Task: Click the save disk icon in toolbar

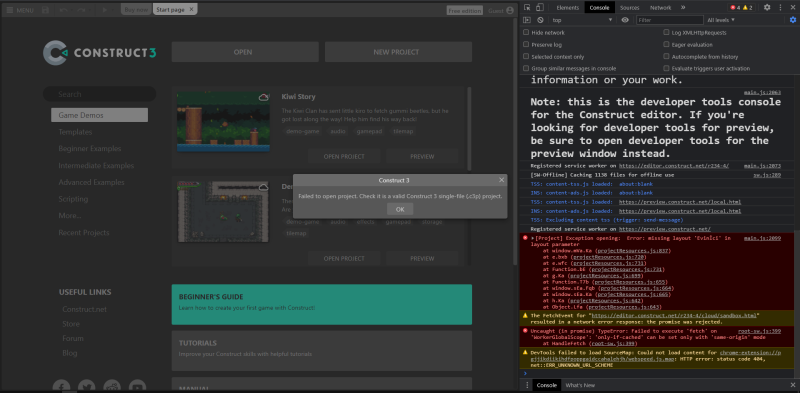Action: 45,10
